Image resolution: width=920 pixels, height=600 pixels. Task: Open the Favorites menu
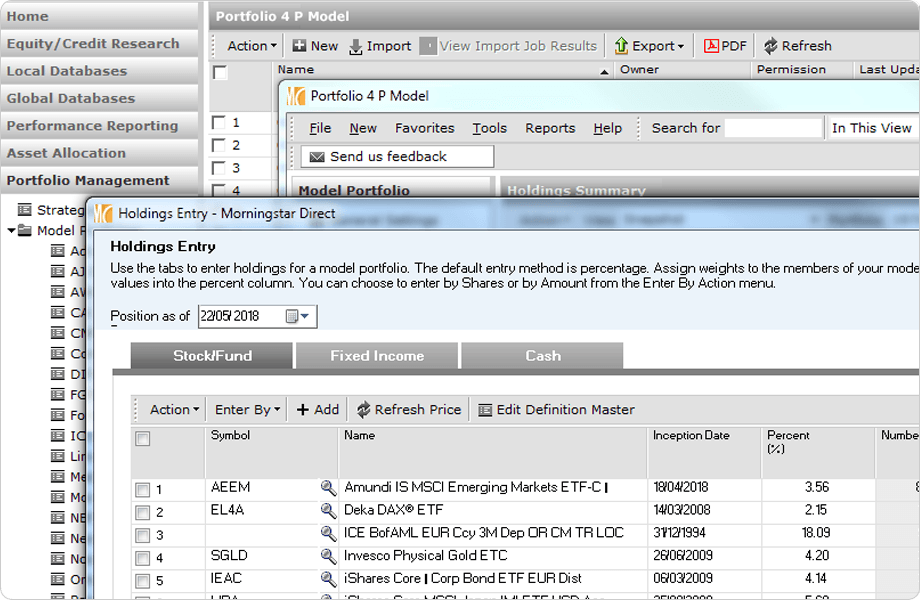[424, 128]
